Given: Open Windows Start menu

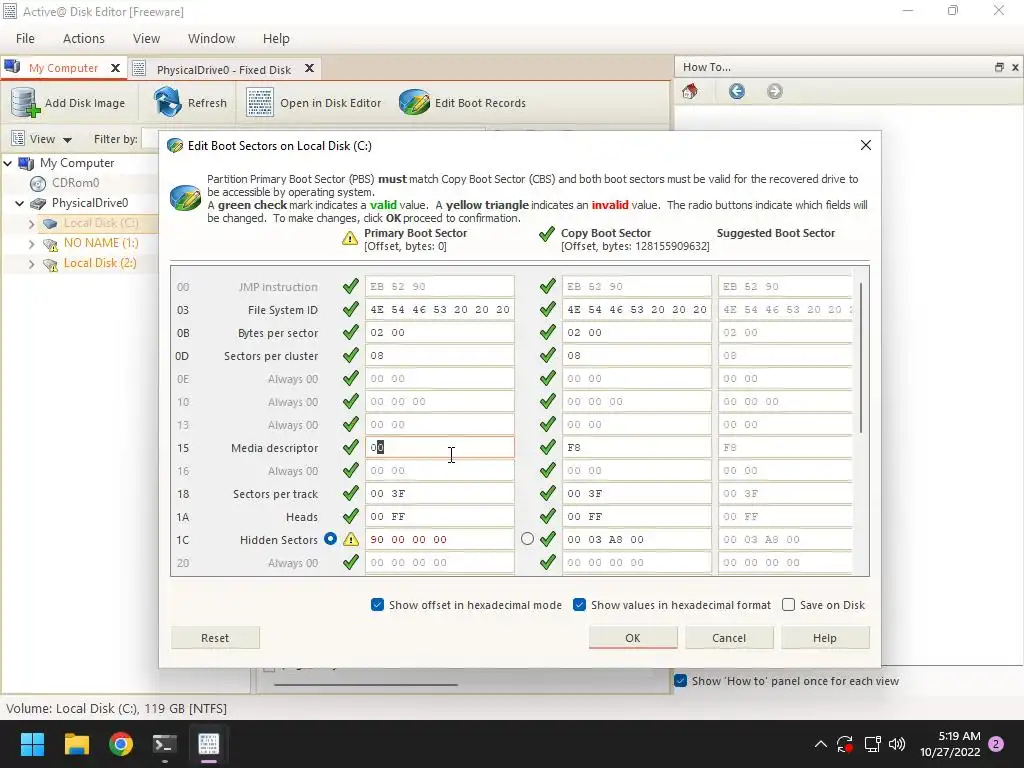Looking at the screenshot, I should [32, 744].
